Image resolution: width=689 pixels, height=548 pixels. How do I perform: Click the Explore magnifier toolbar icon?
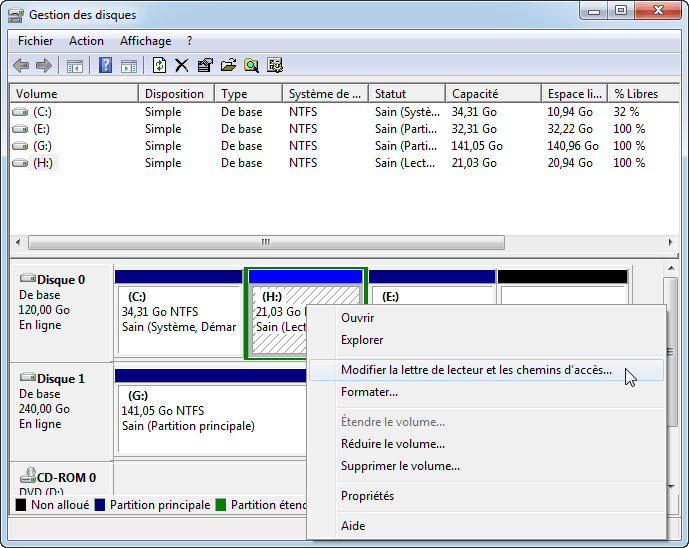coord(251,65)
